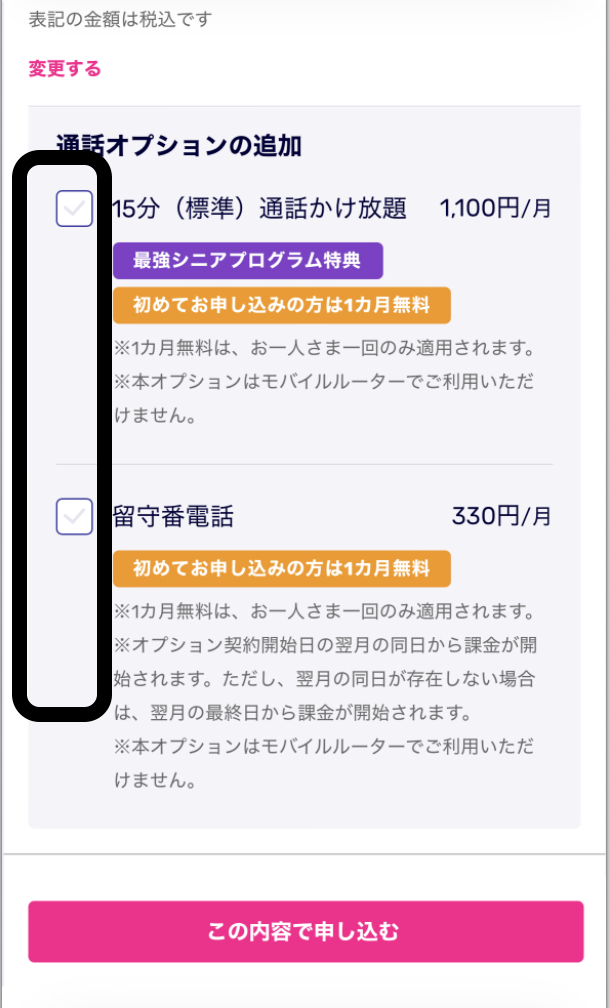Toggle the 15分（標準）通話かけ放題 checkbox
This screenshot has height=1008, width=610.
[74, 208]
